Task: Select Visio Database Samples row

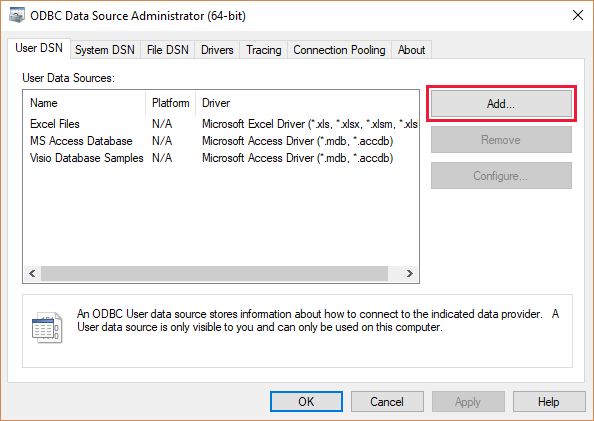Action: (221, 158)
